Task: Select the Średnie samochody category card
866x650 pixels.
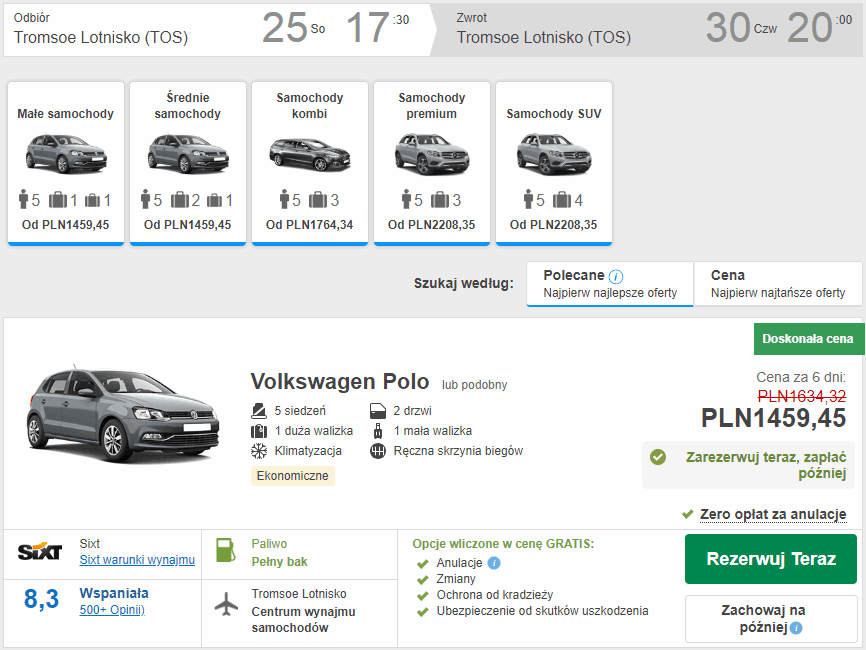Action: 188,163
